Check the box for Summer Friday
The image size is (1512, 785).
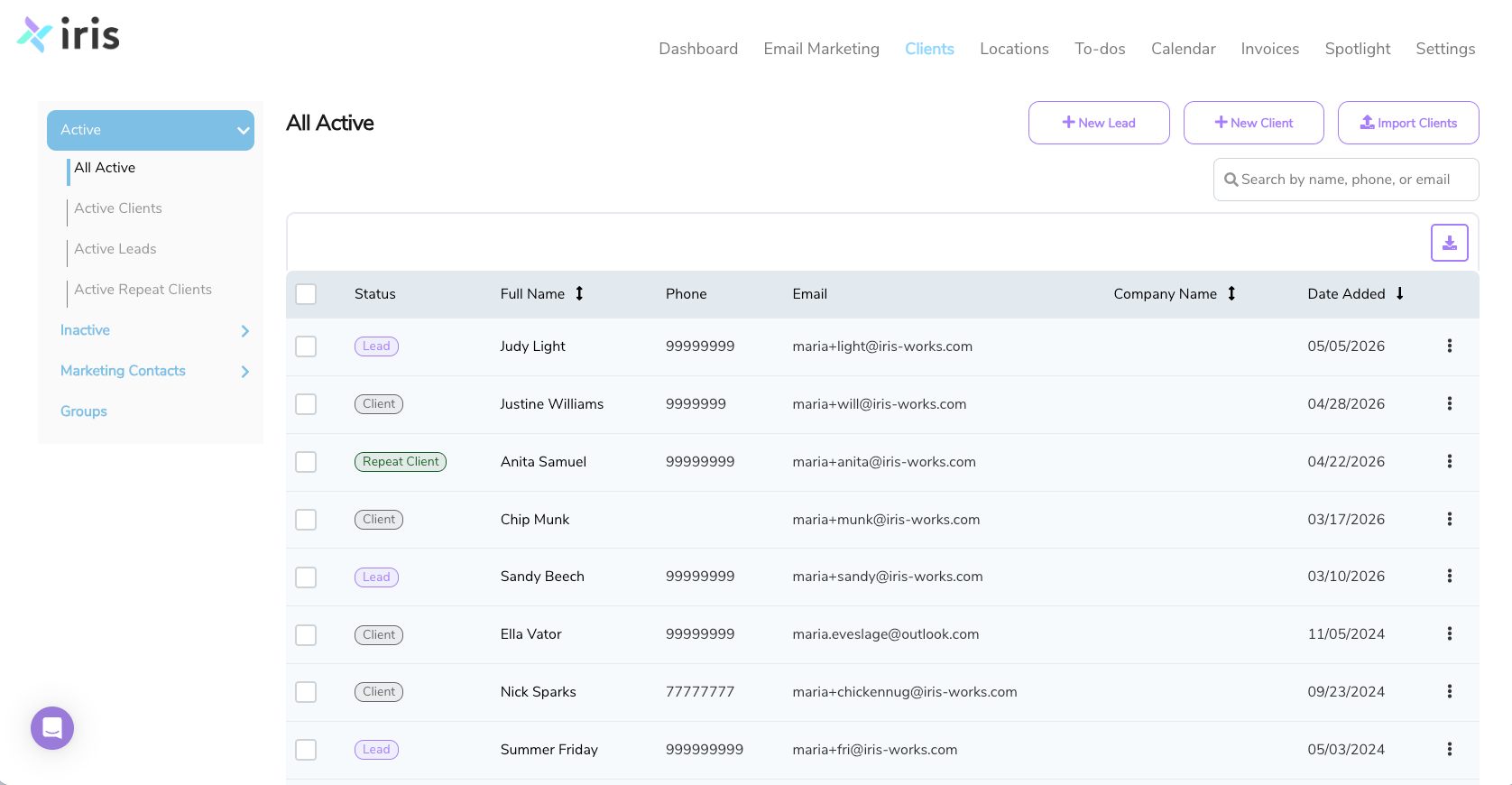[x=306, y=750]
